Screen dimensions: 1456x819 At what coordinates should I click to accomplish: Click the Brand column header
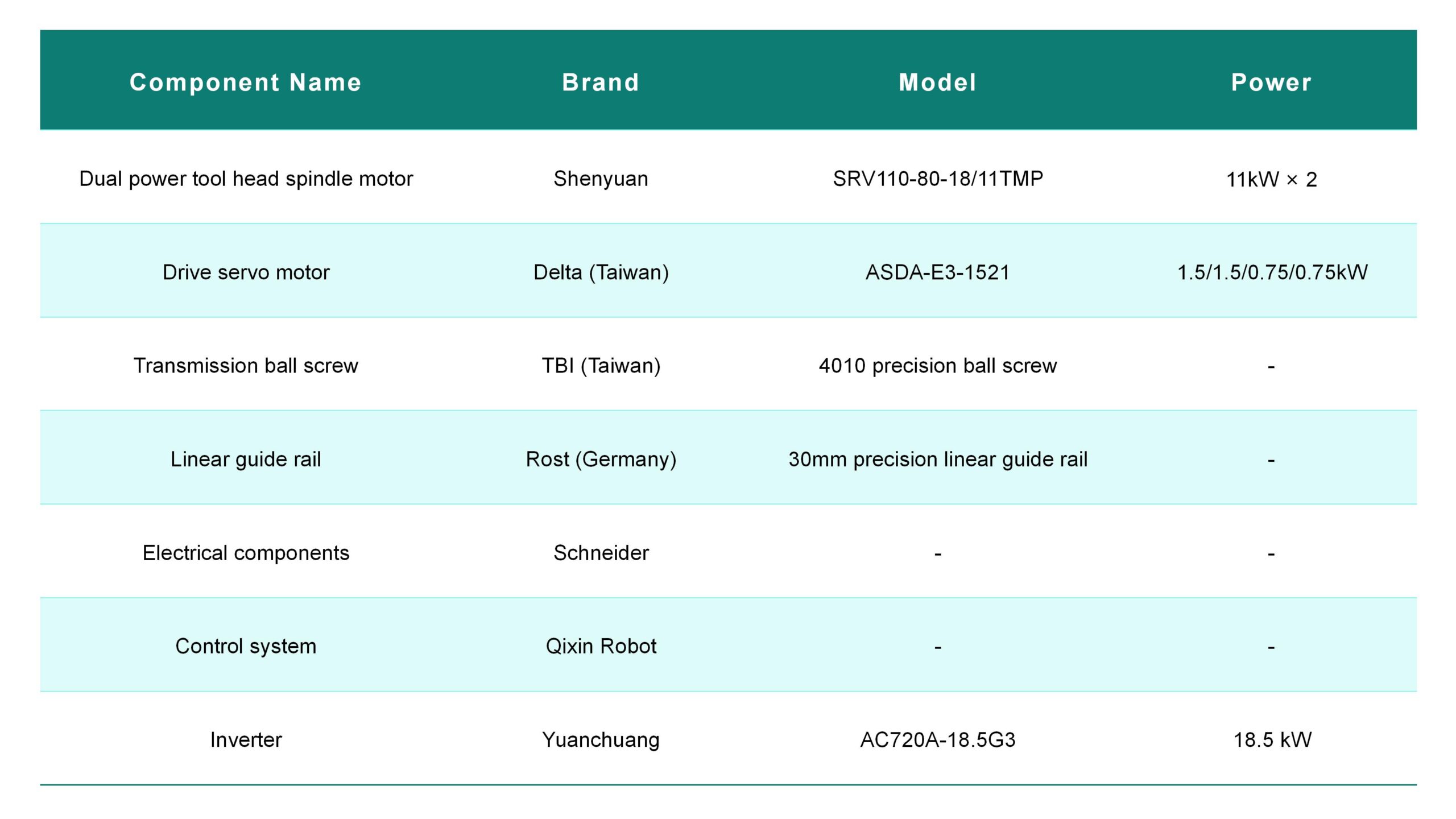(x=601, y=82)
